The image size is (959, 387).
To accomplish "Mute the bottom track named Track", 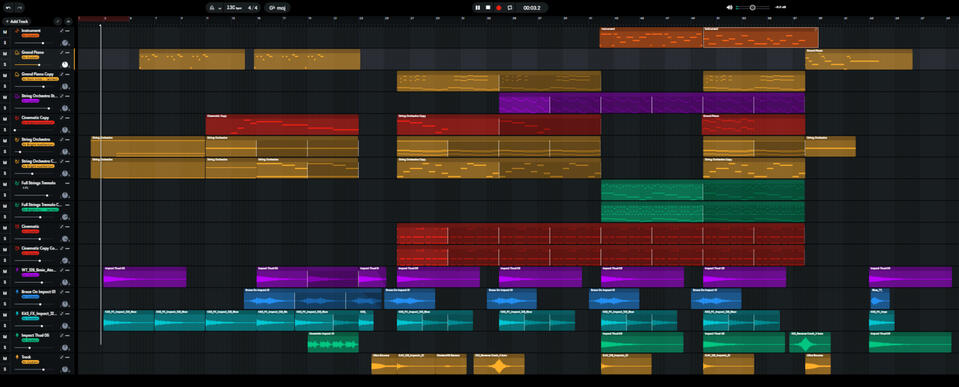I will point(5,357).
